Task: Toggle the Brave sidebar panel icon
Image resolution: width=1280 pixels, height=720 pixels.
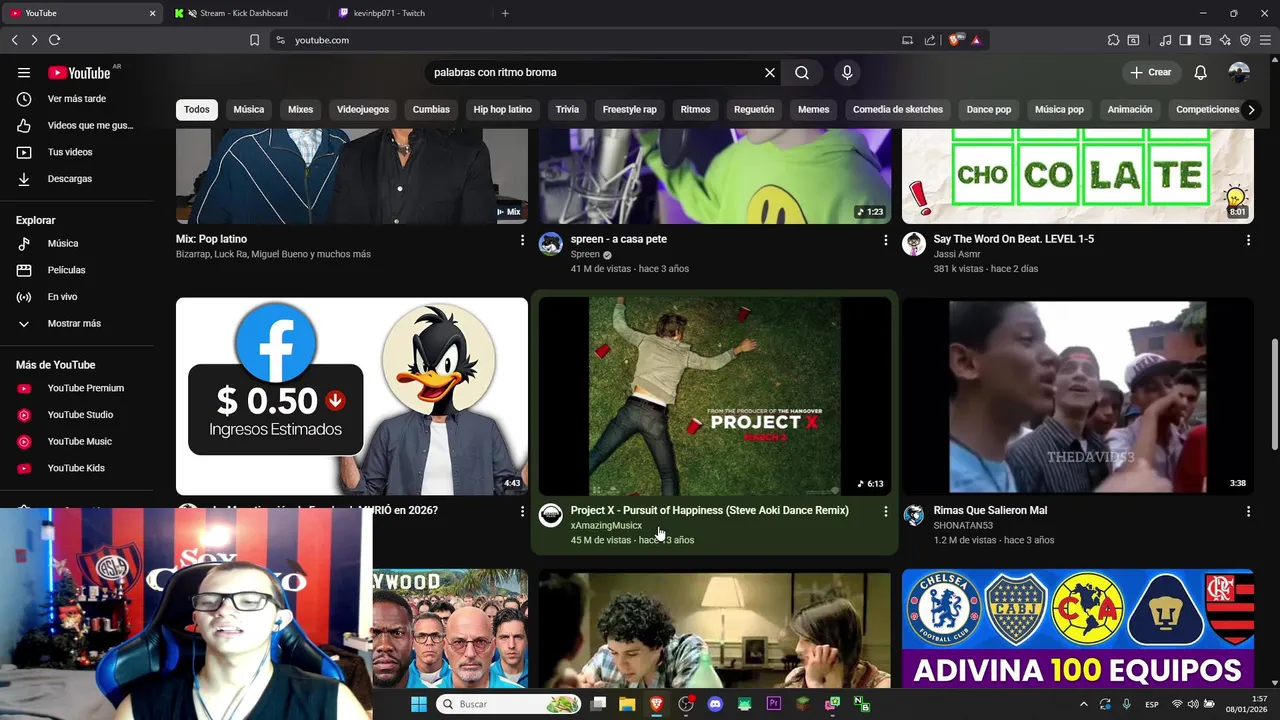Action: point(1185,40)
